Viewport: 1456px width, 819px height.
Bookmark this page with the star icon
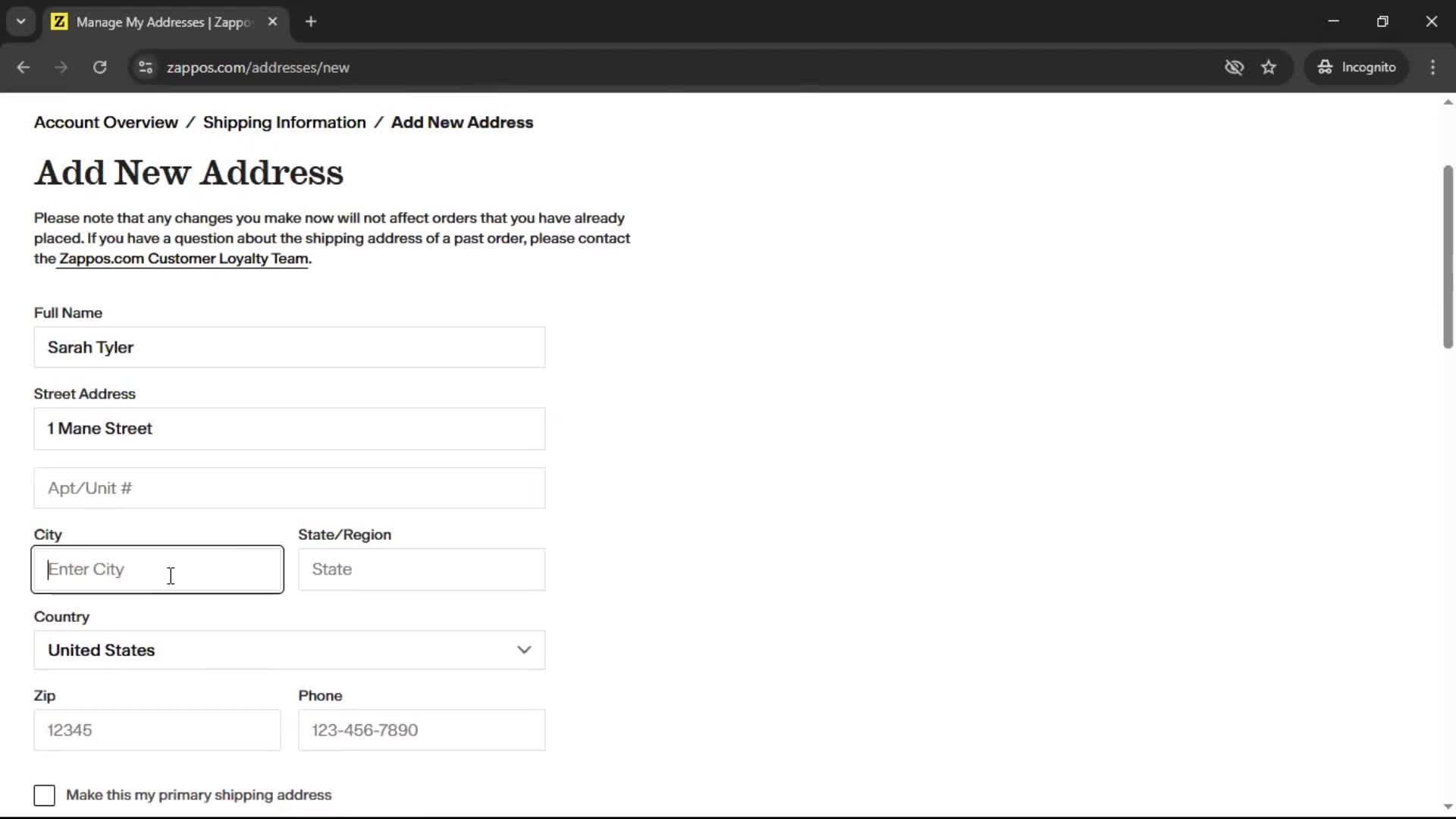[x=1269, y=67]
